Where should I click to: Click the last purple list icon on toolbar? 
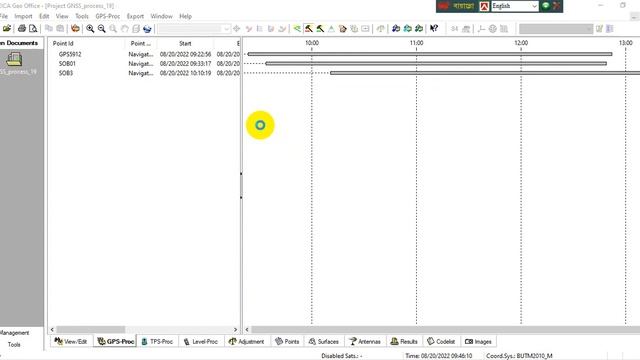610,29
